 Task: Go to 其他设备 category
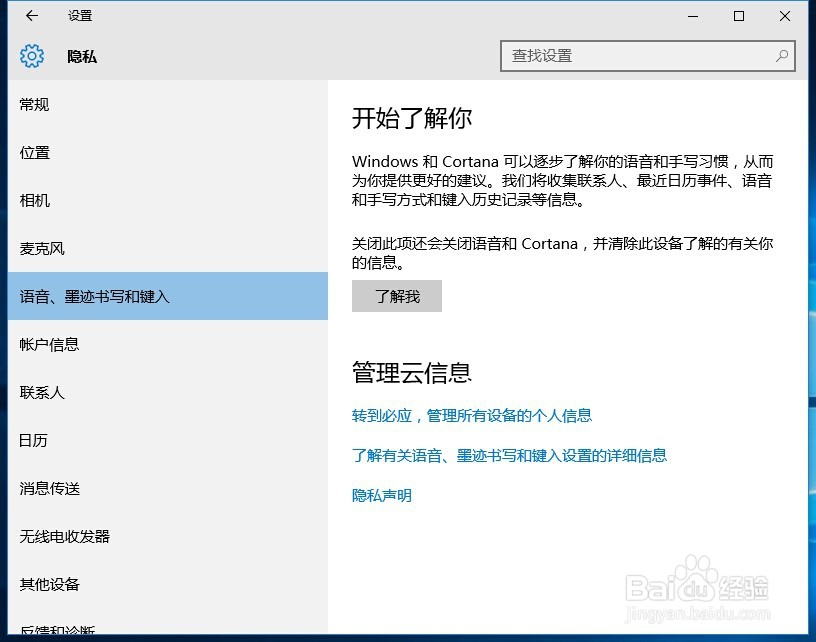(x=168, y=584)
